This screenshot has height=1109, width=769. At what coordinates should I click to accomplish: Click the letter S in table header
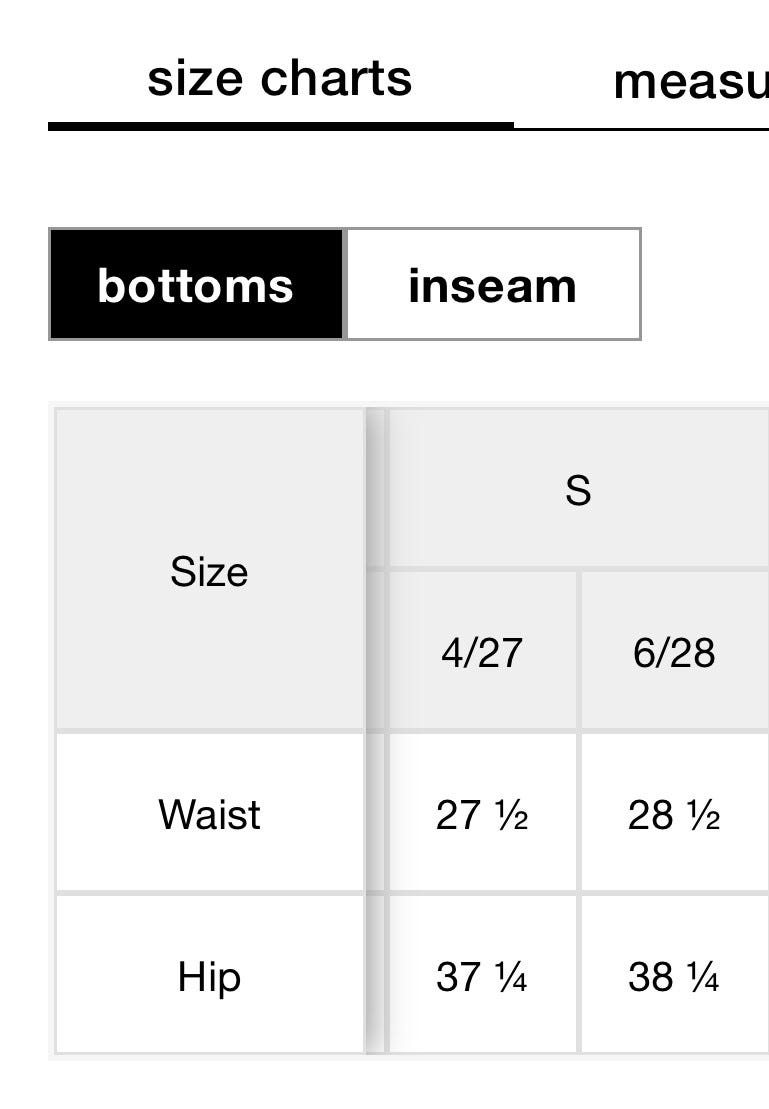[579, 489]
